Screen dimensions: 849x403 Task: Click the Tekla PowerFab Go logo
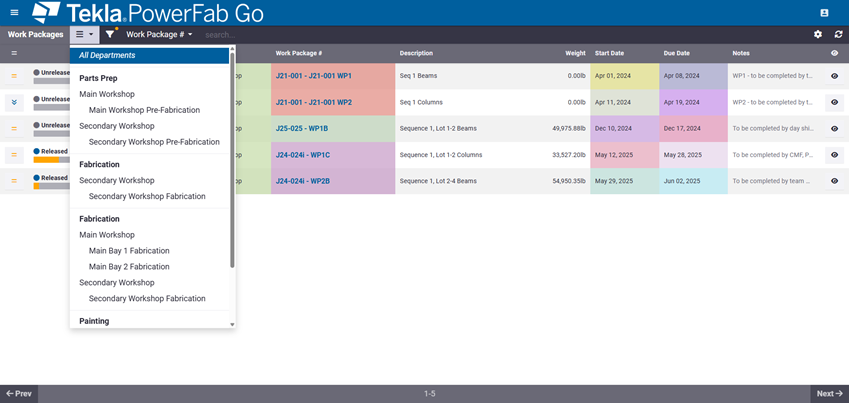(148, 13)
